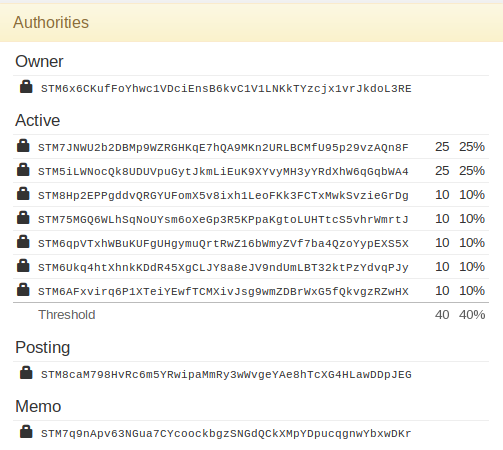Click lock icon next to STM6Ukq4htXhnk key
503x450 pixels.
pos(23,266)
